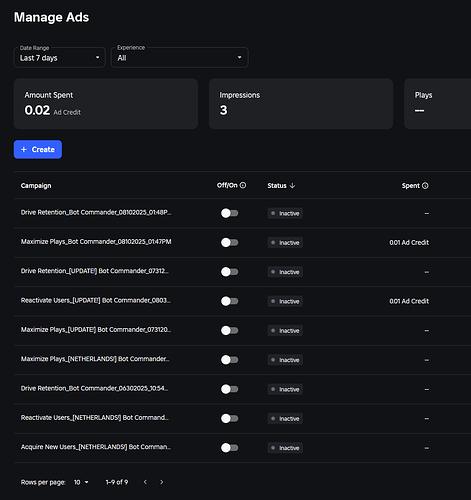This screenshot has width=471, height=500.
Task: Open the Experience filter dropdown
Action: [180, 58]
